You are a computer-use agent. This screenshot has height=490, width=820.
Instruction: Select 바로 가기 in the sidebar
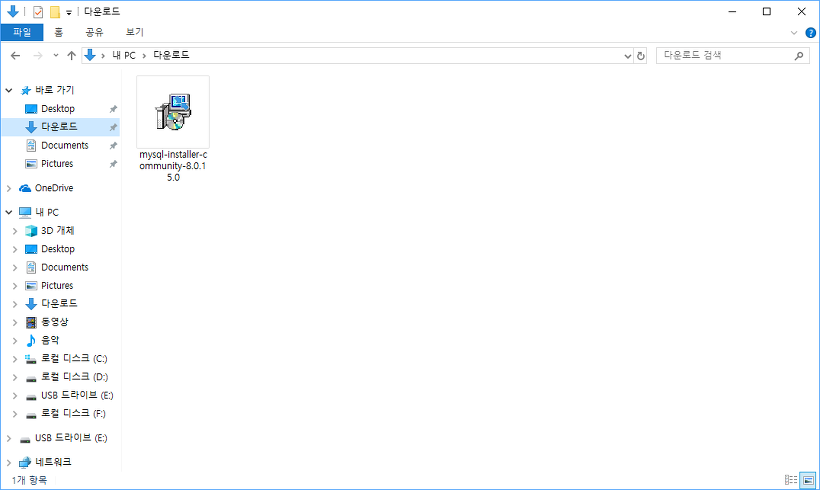click(x=54, y=90)
